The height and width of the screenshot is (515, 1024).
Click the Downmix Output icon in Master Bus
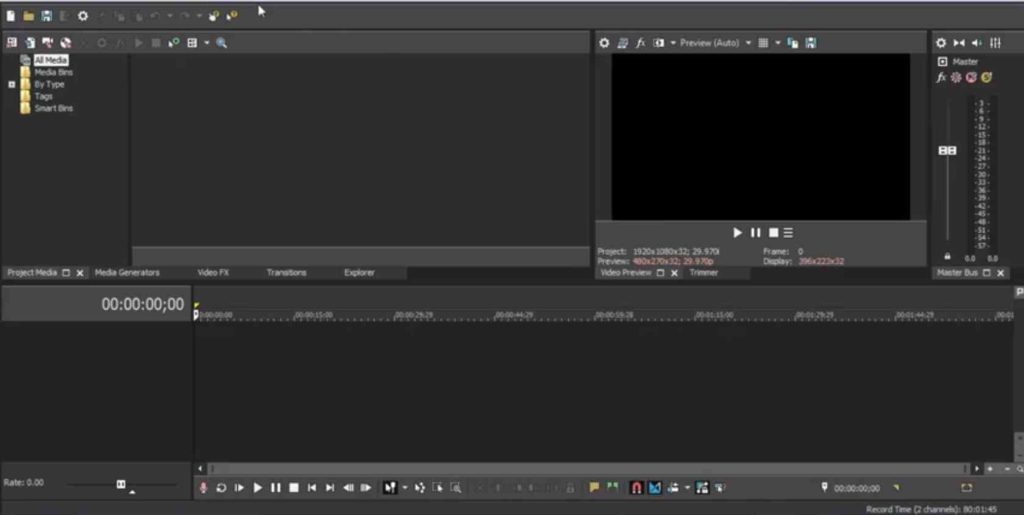click(959, 43)
